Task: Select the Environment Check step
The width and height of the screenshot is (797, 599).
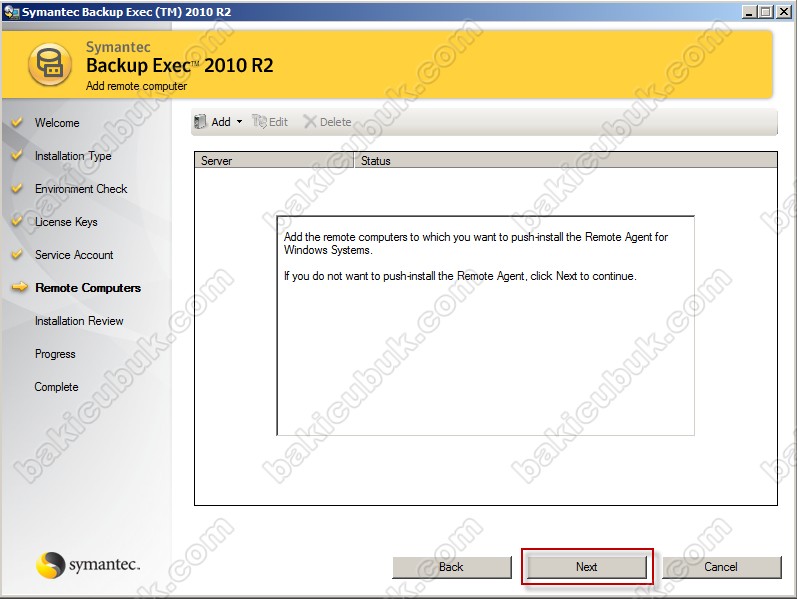Action: click(81, 189)
